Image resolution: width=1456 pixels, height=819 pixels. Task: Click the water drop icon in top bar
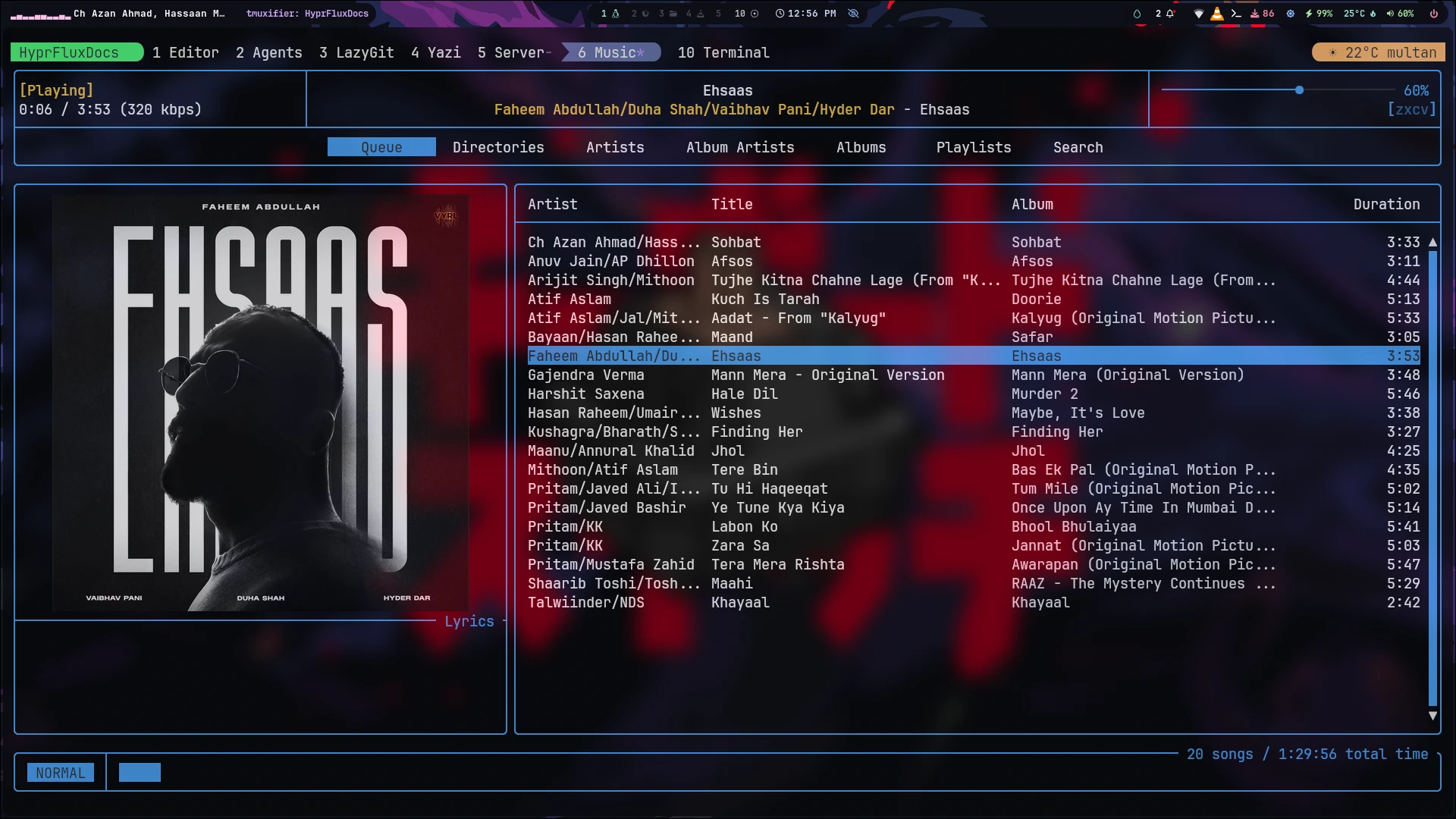(x=1137, y=14)
